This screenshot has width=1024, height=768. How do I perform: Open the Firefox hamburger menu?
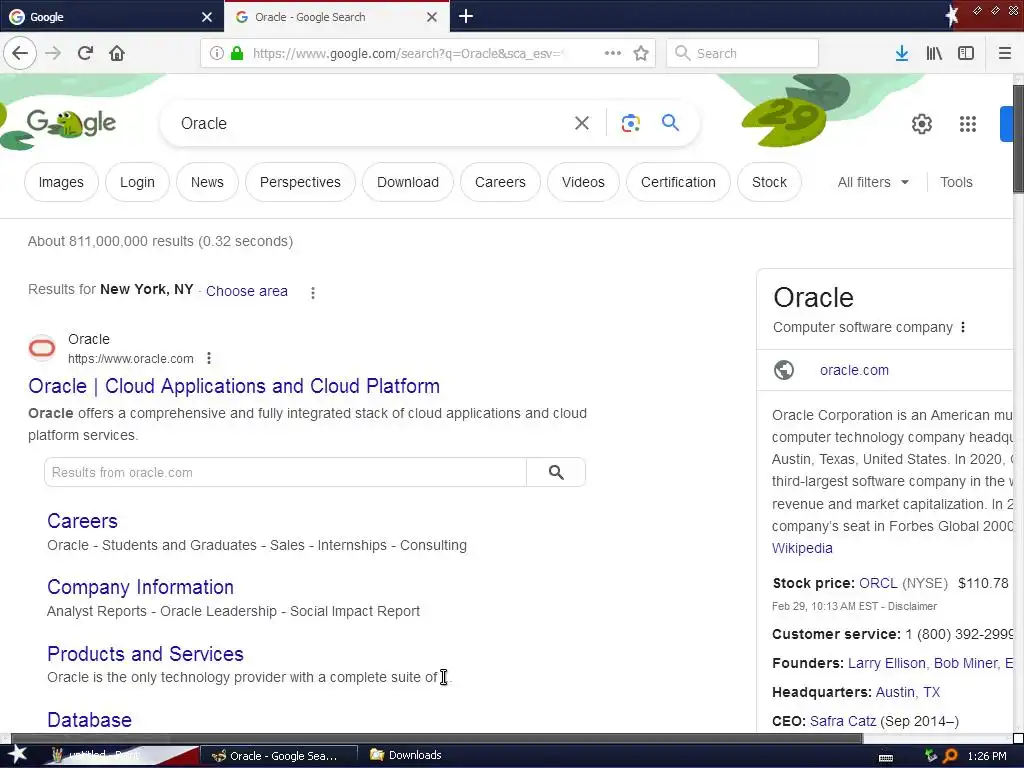pyautogui.click(x=1004, y=53)
